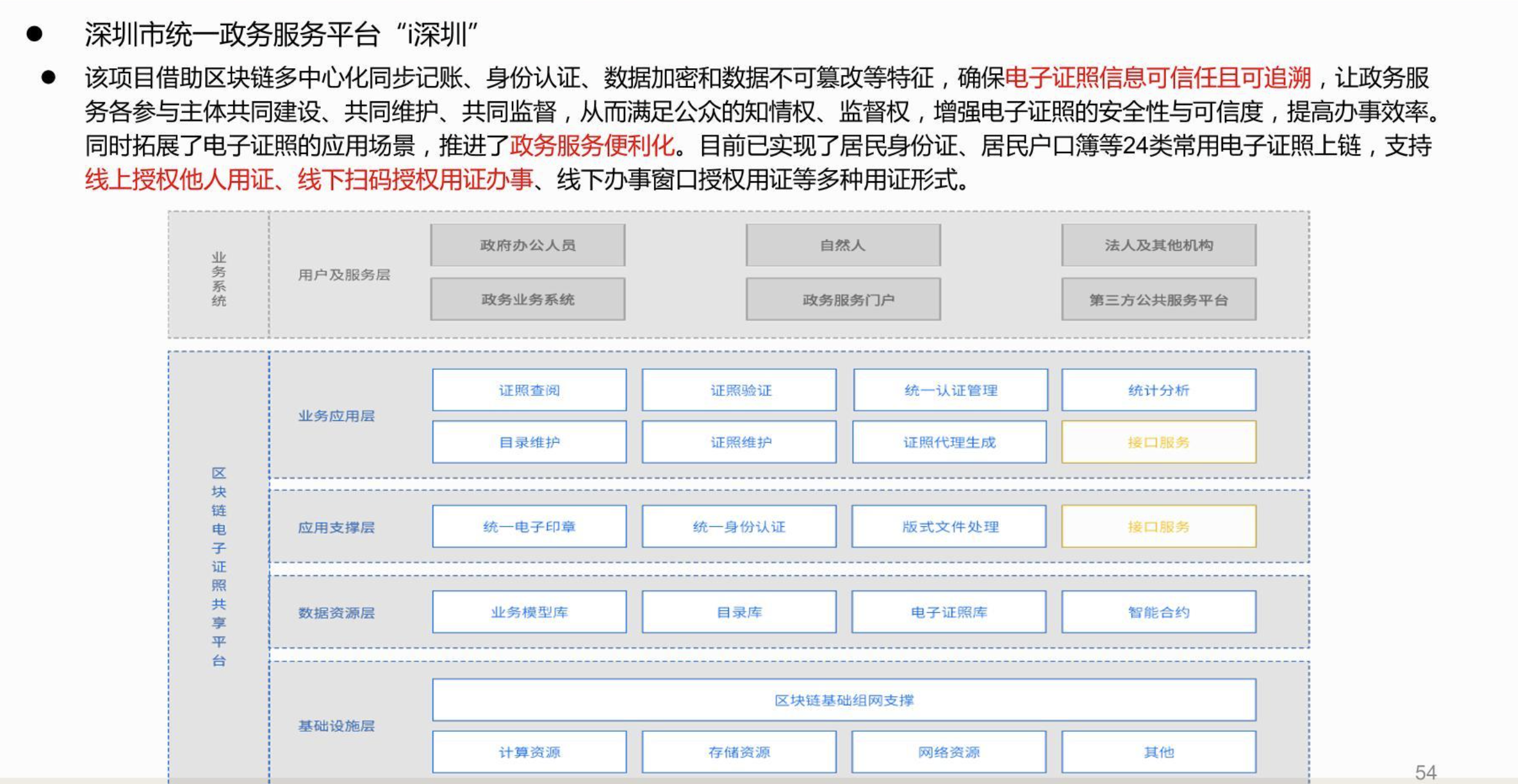Click the 政府办公人员 box
Image resolution: width=1518 pixels, height=784 pixels.
pos(527,245)
